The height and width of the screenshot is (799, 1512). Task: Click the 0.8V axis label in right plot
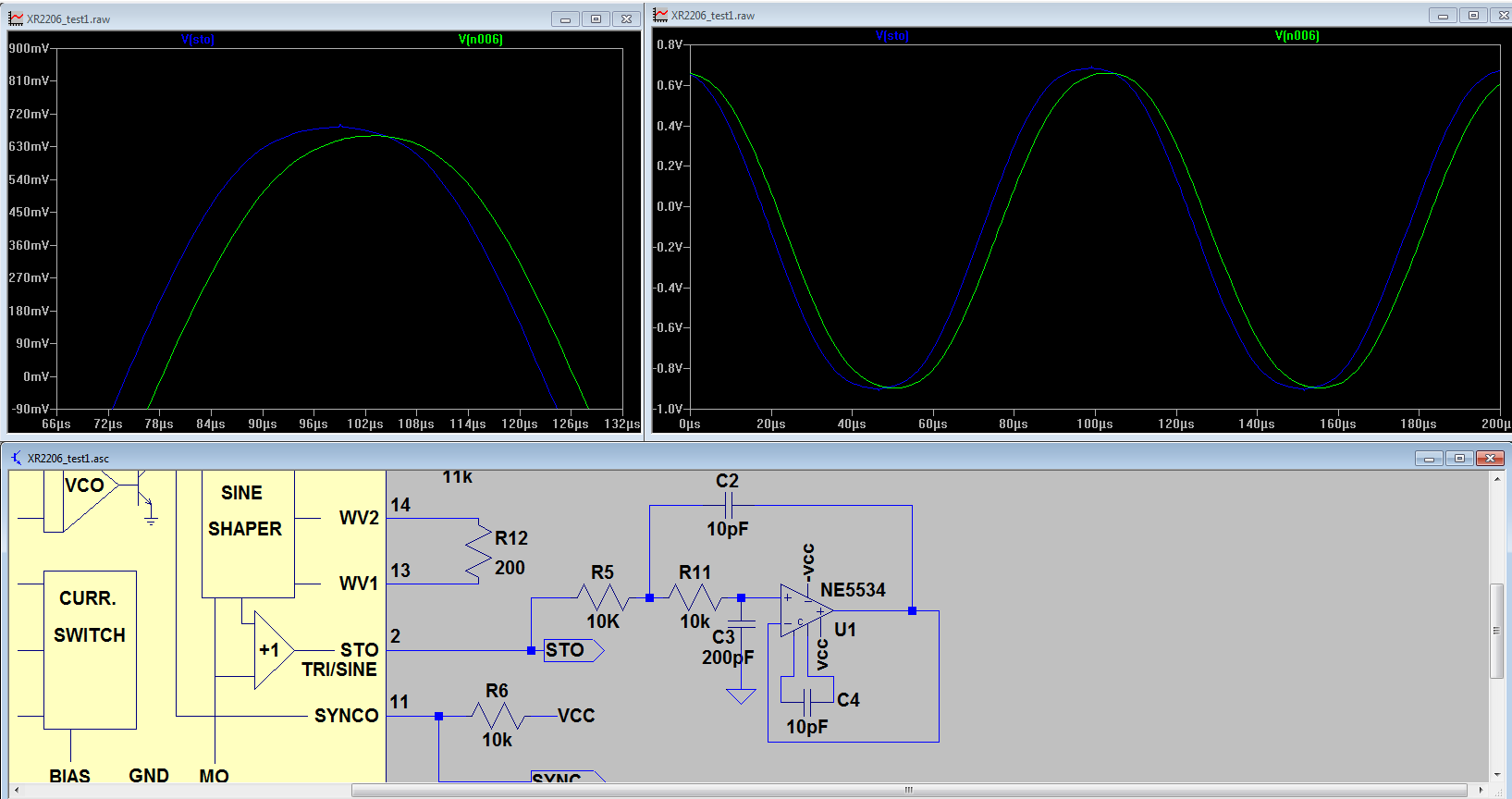pos(670,44)
